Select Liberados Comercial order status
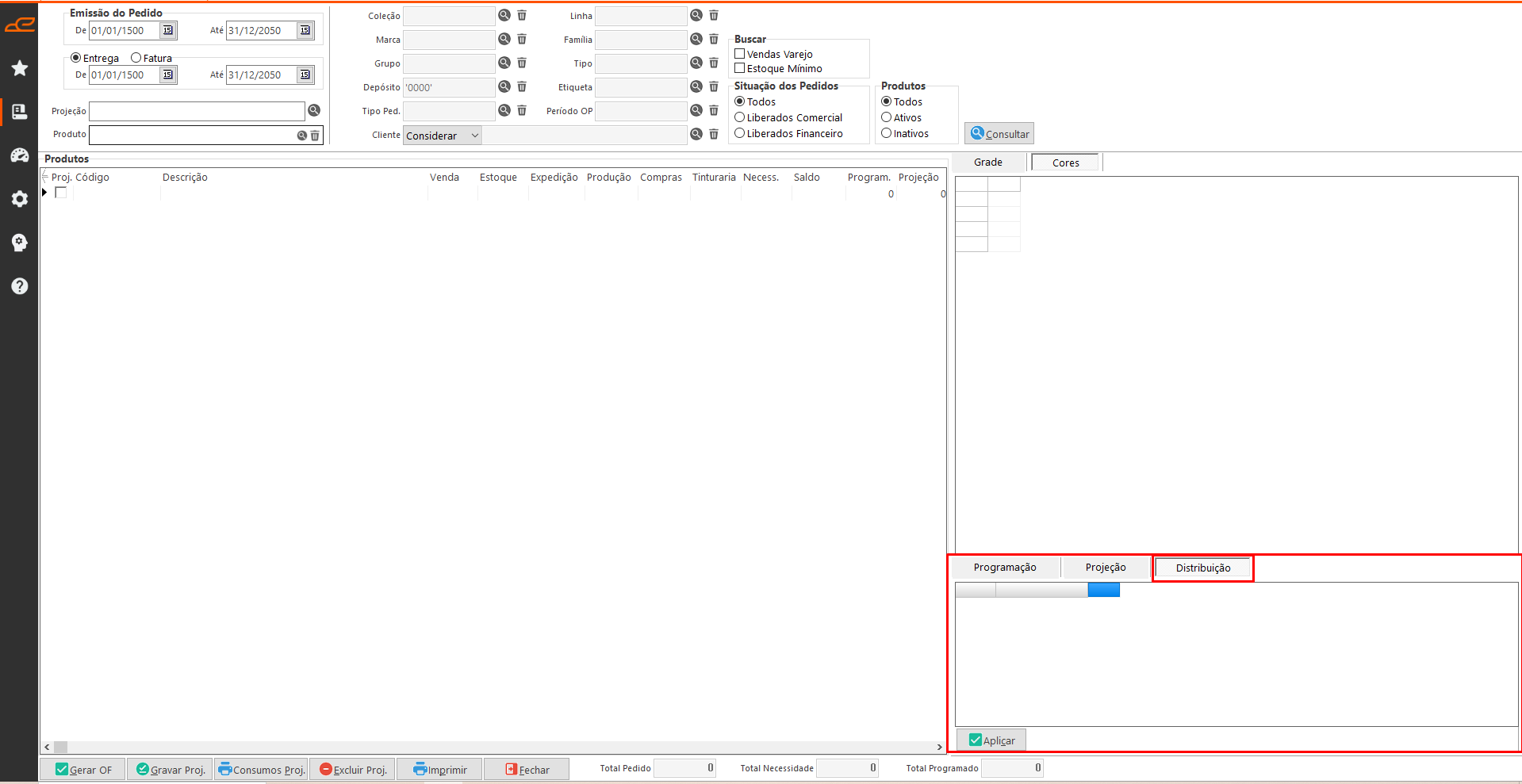Viewport: 1522px width, 784px height. [x=740, y=117]
